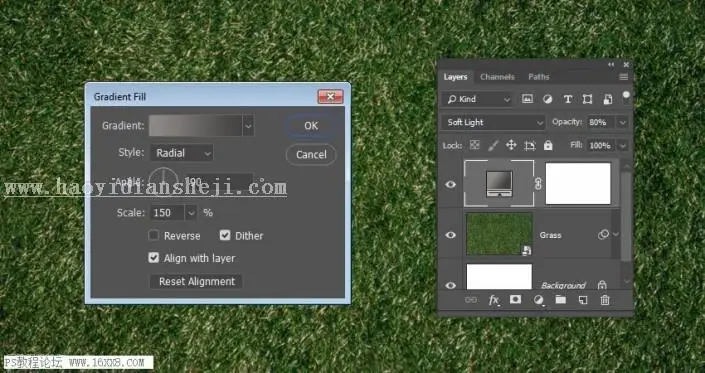Lock image pixels brush icon
Screen dimensions: 705x373
tap(493, 145)
